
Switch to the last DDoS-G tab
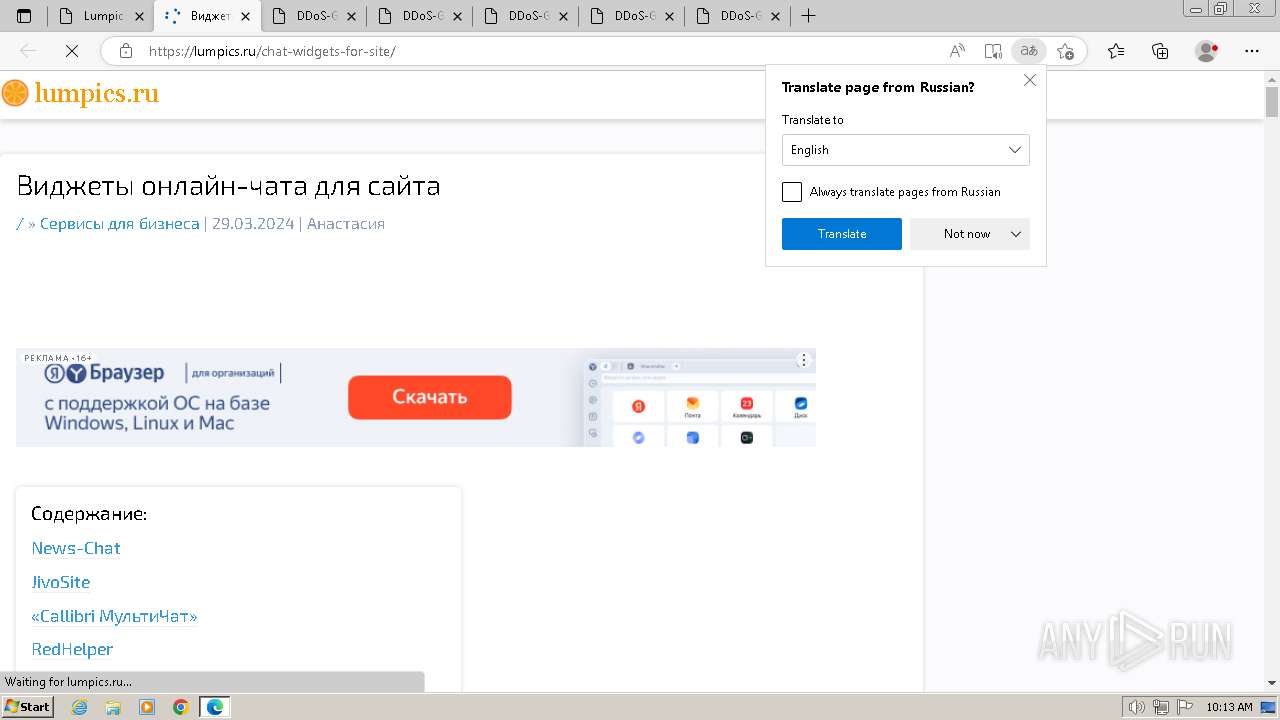[x=738, y=16]
